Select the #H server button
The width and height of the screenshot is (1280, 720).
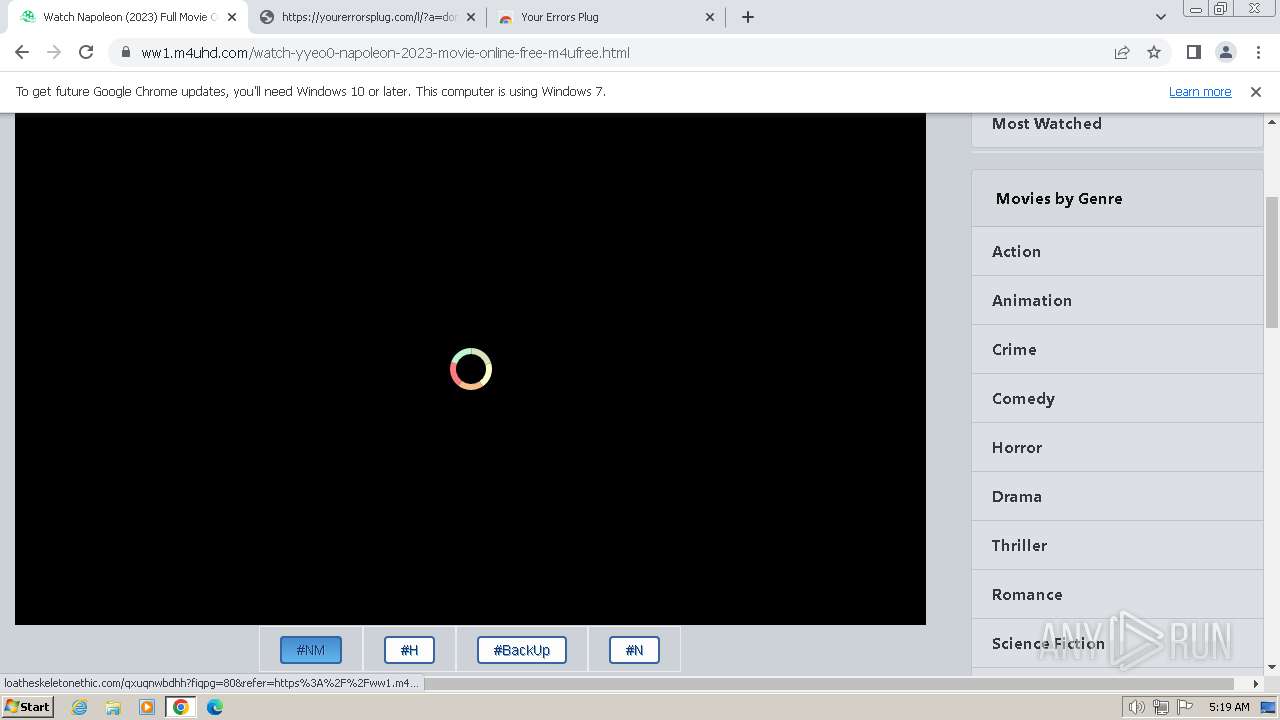pos(409,650)
